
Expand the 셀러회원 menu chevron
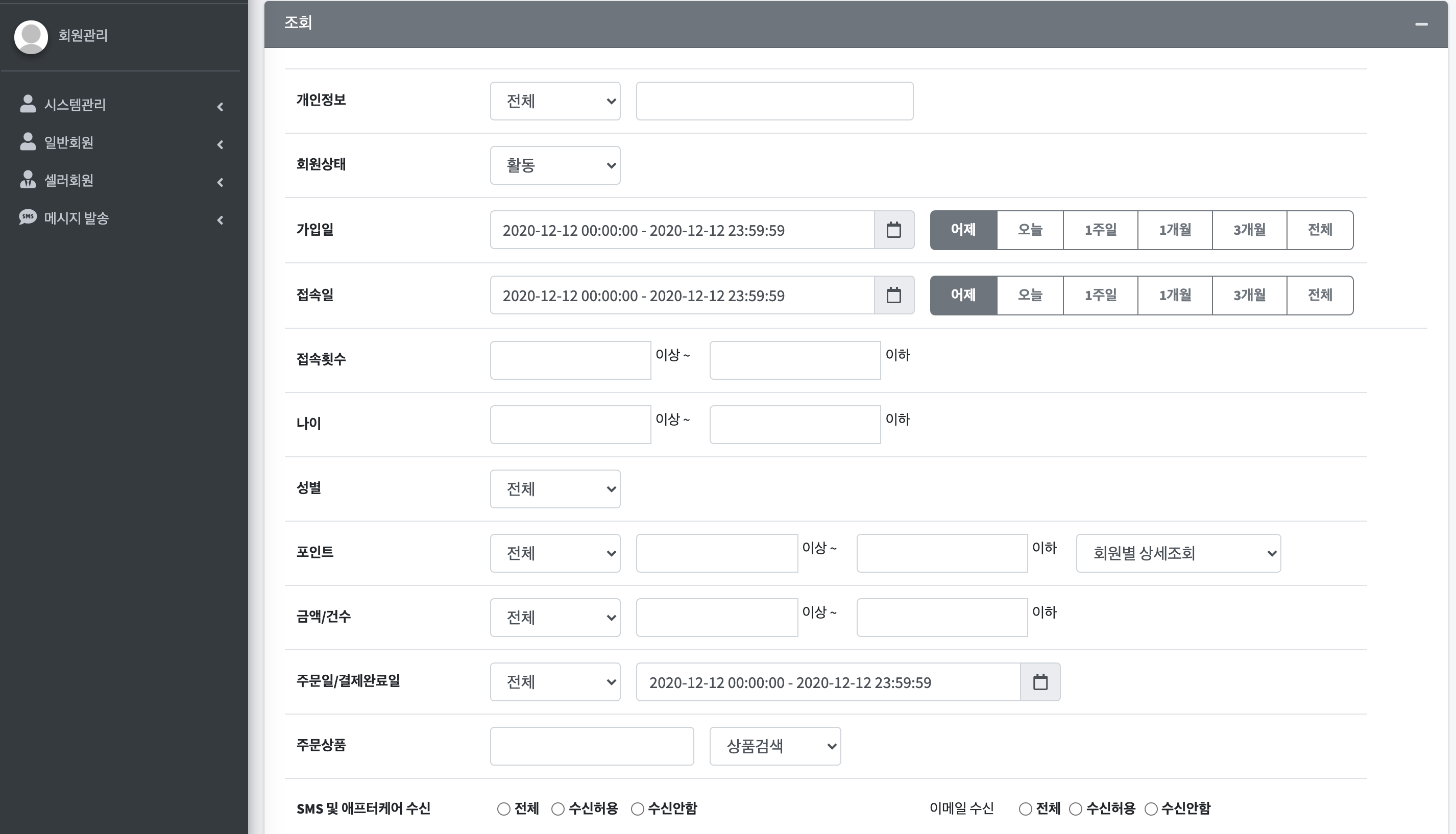tap(220, 182)
